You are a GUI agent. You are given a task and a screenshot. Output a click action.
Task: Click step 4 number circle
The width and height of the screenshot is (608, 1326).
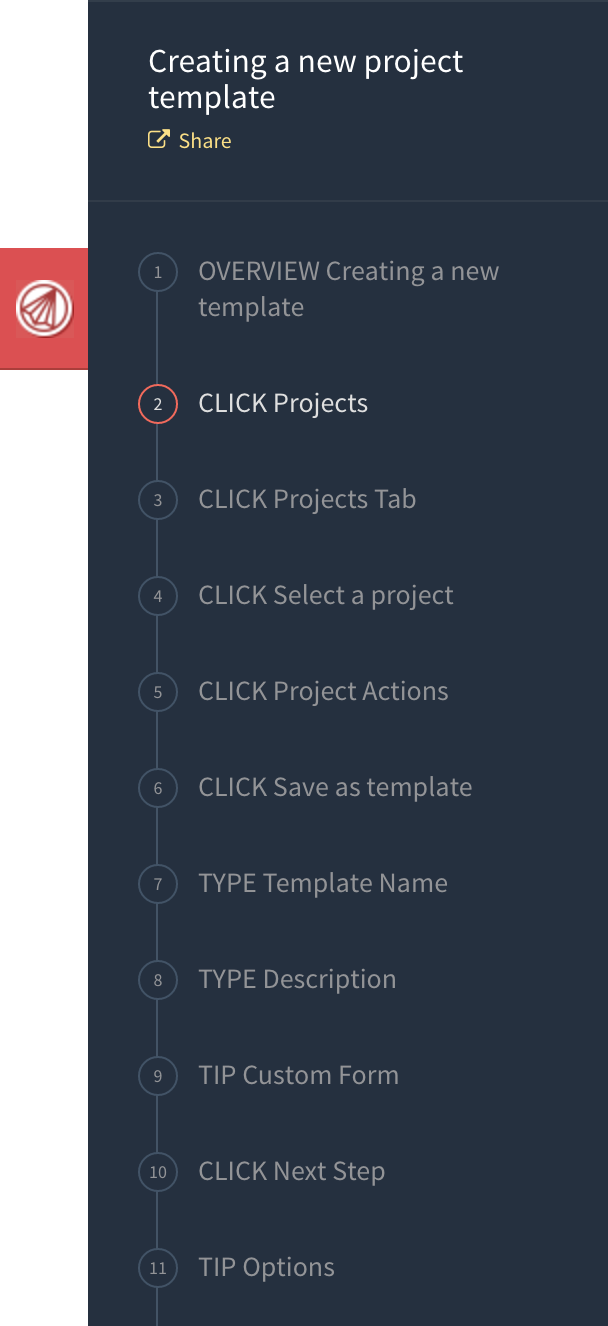[158, 596]
